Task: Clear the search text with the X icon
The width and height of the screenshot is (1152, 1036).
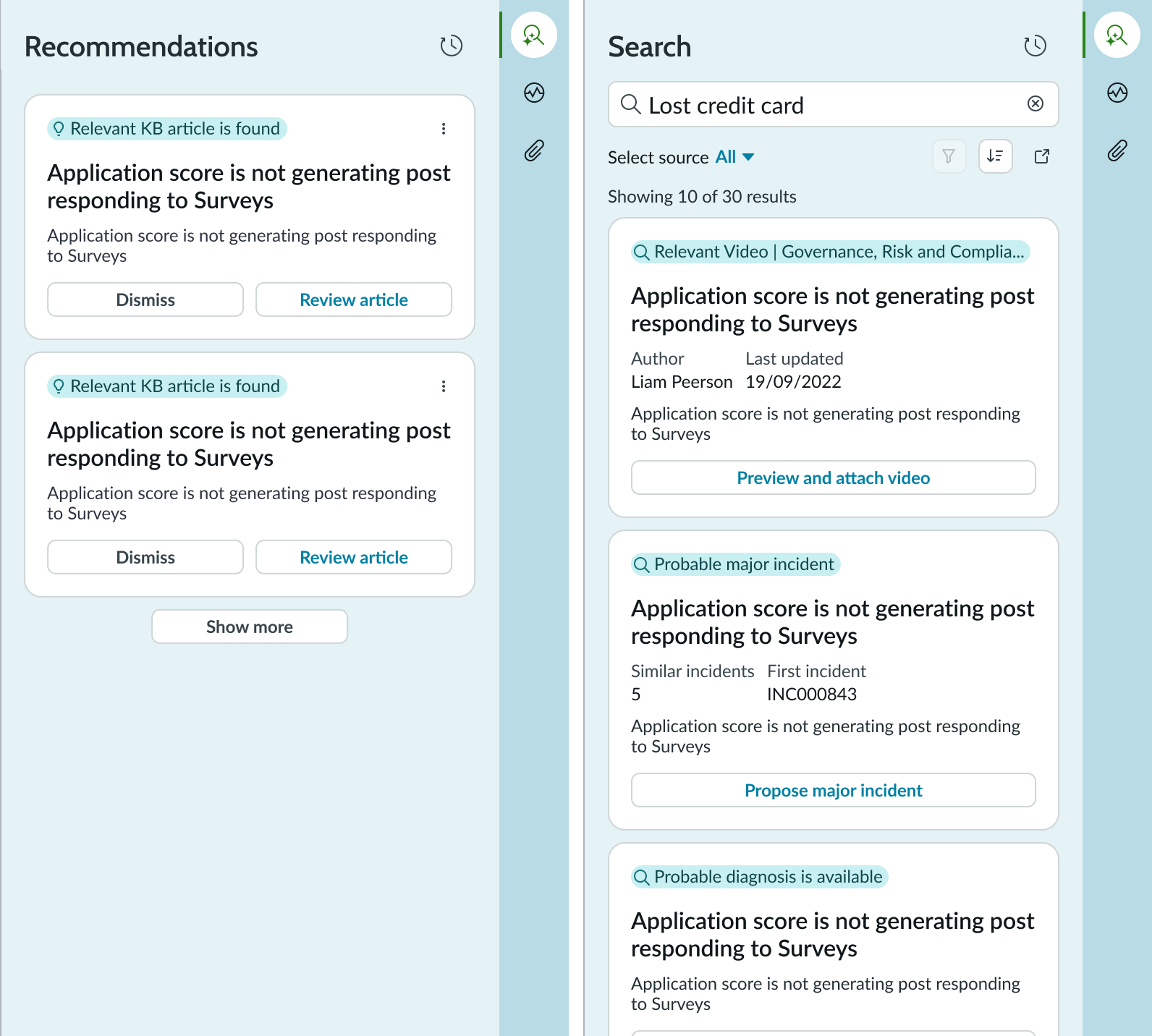Action: (x=1035, y=104)
